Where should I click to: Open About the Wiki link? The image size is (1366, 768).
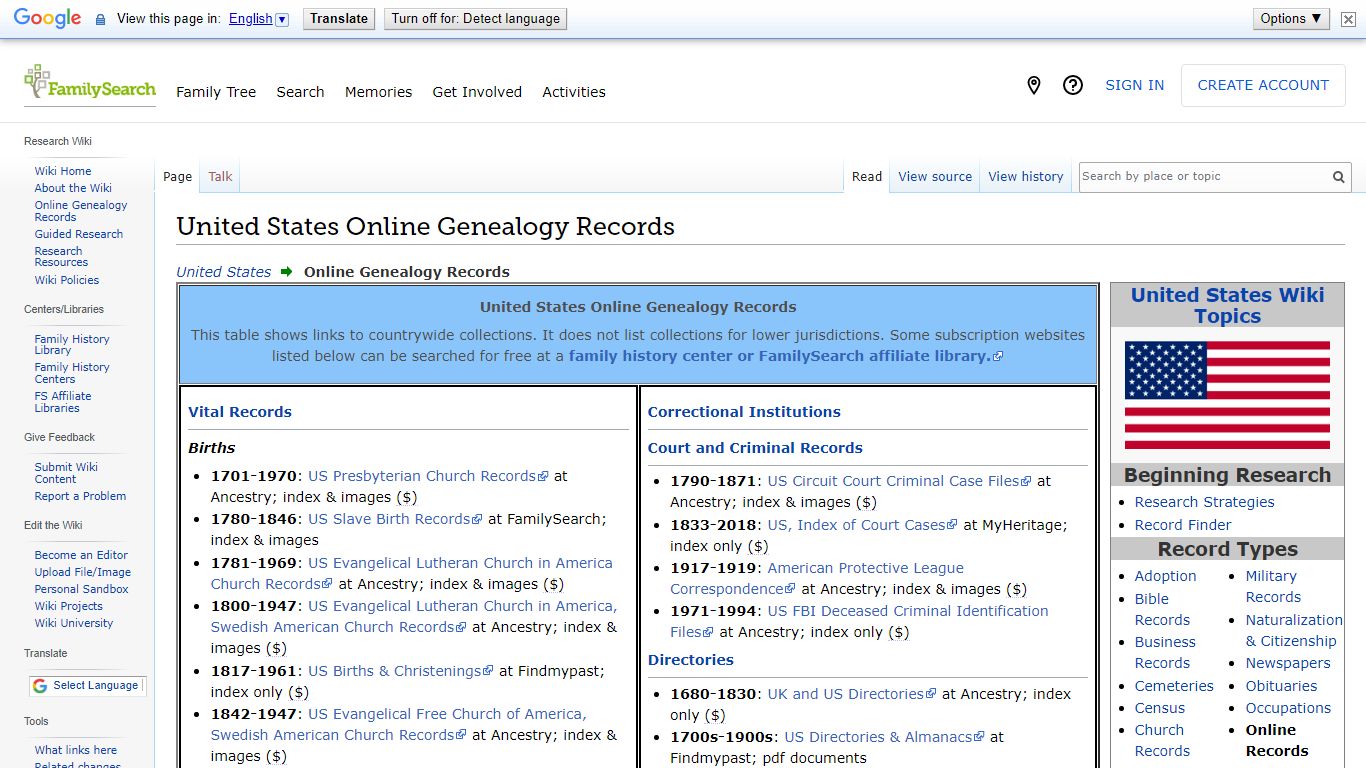point(73,188)
